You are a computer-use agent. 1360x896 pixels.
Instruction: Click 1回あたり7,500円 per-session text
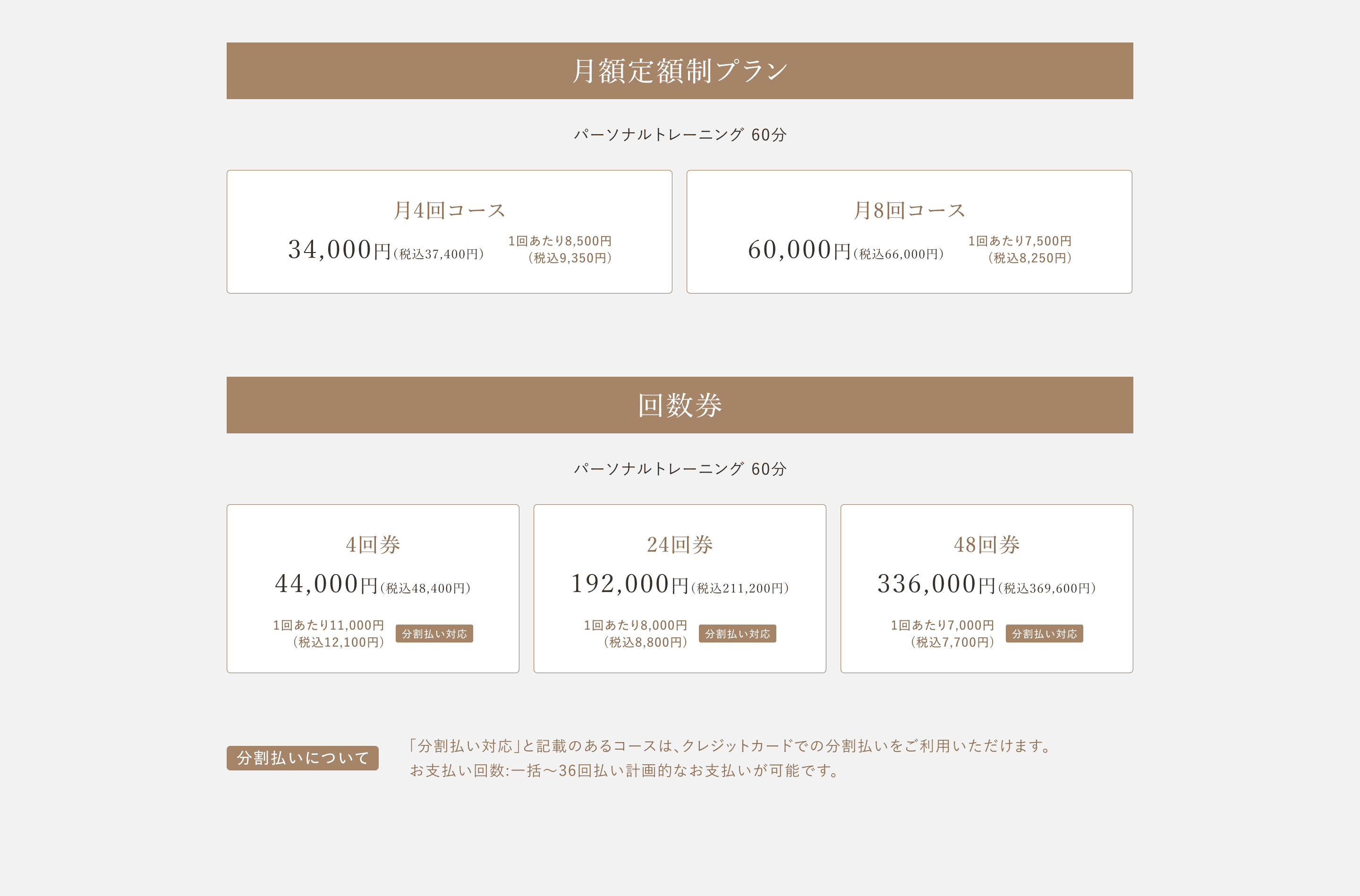click(1020, 241)
